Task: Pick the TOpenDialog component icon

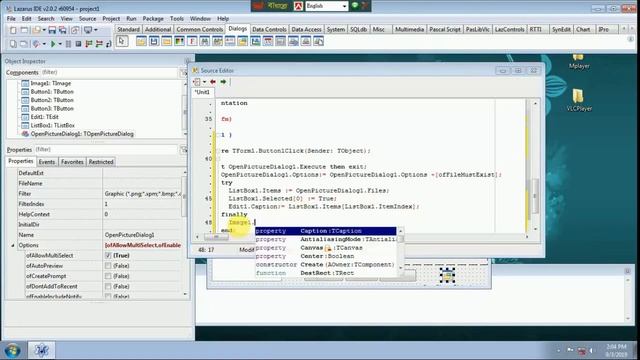Action: tap(141, 41)
